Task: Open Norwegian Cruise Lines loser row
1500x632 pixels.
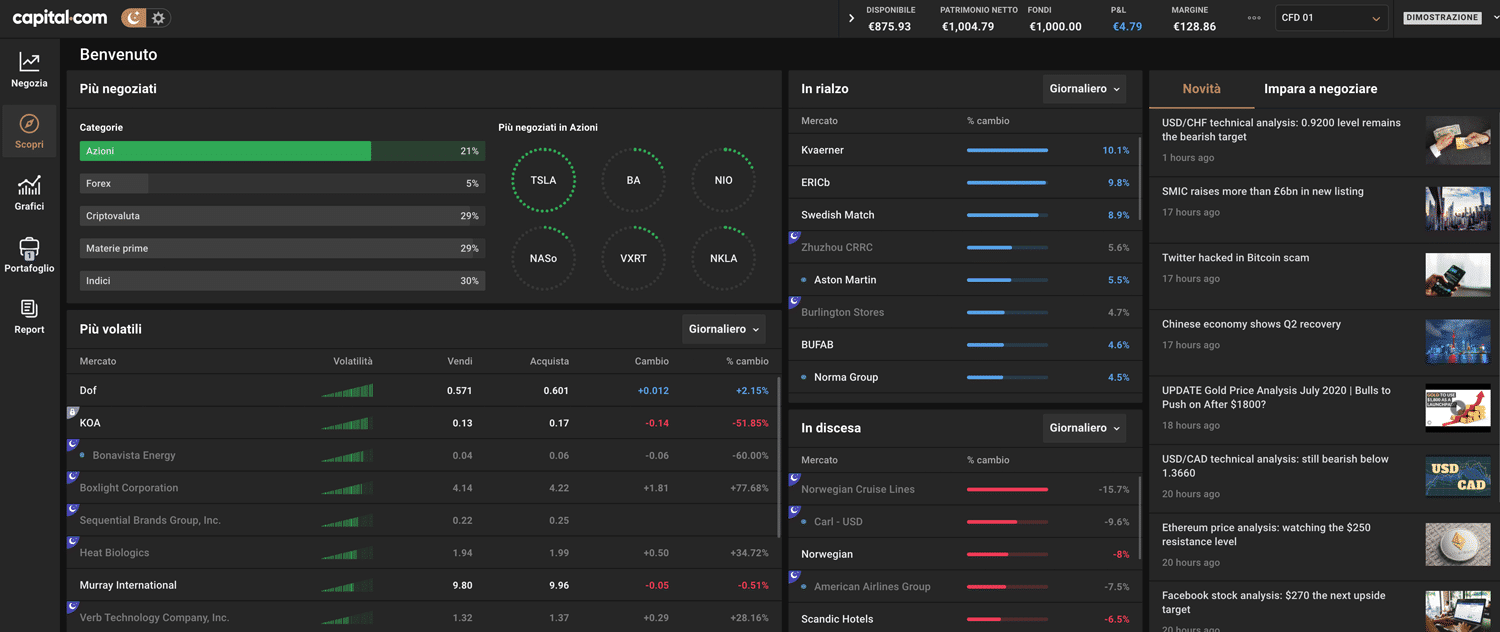Action: [x=965, y=489]
